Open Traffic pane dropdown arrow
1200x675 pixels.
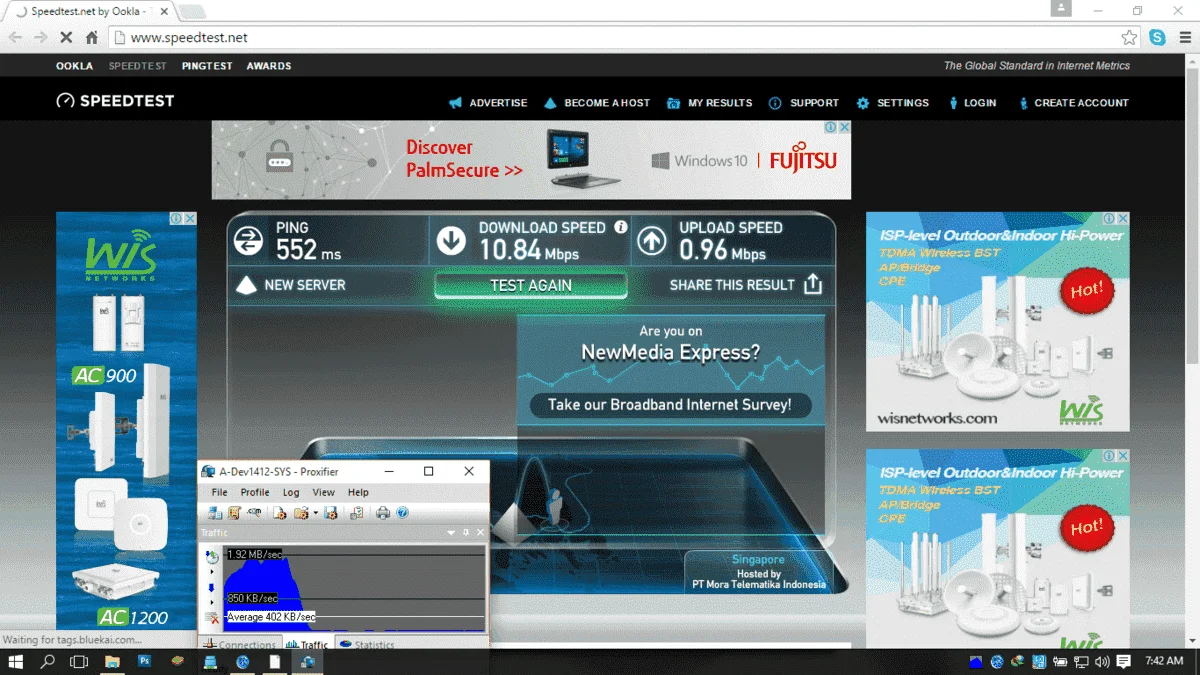[451, 533]
